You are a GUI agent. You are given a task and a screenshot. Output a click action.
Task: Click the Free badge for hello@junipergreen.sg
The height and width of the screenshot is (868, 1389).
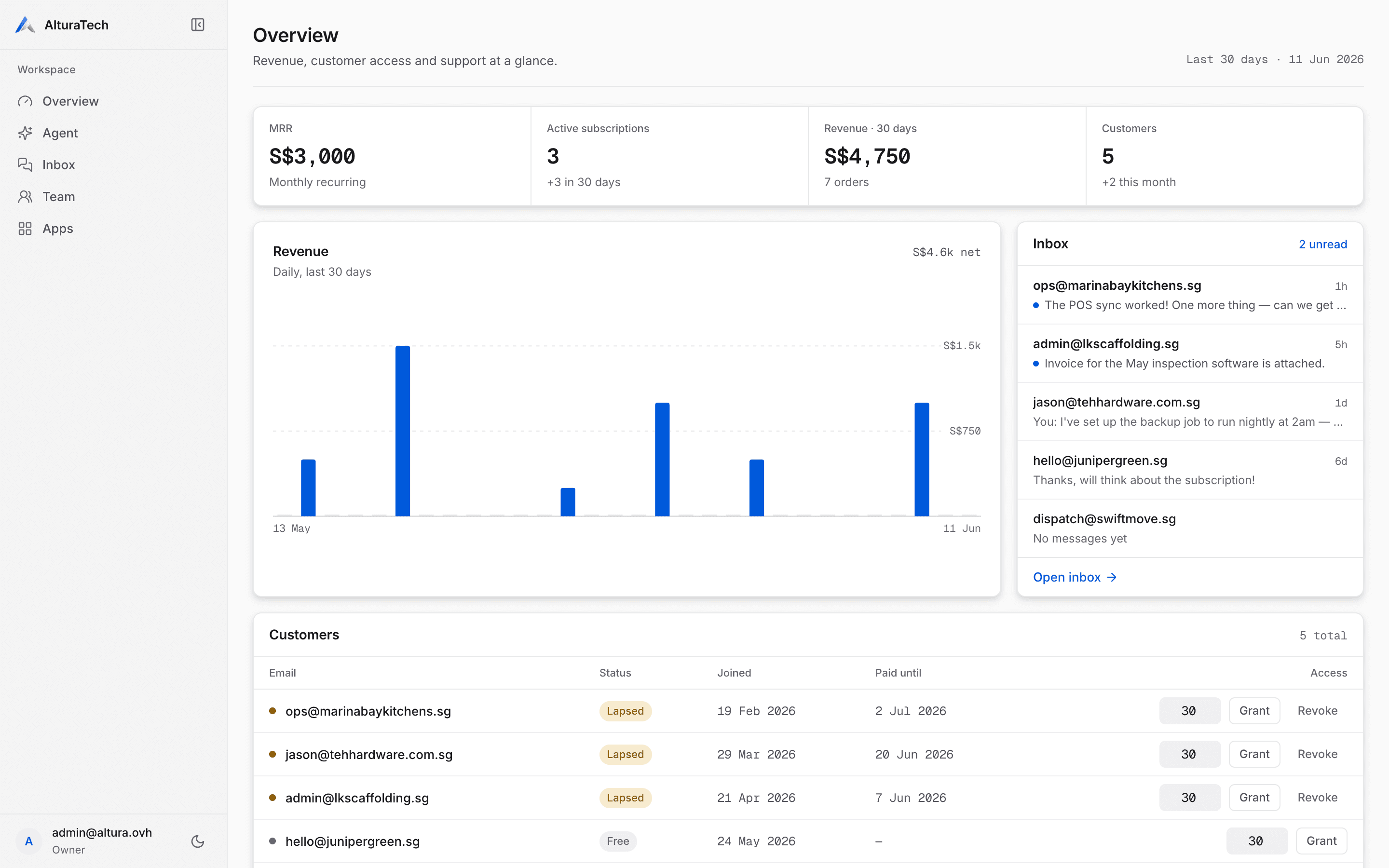tap(618, 841)
